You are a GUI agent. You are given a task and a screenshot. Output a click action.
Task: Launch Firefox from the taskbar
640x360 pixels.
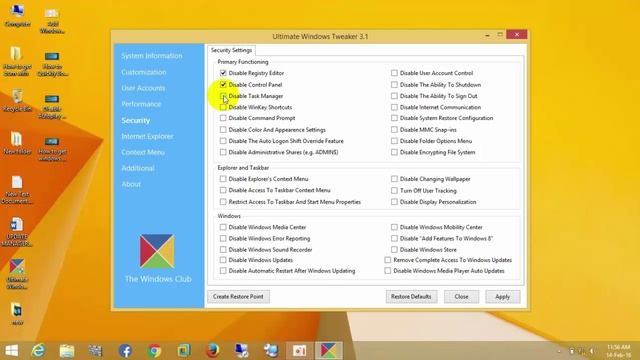(x=212, y=351)
